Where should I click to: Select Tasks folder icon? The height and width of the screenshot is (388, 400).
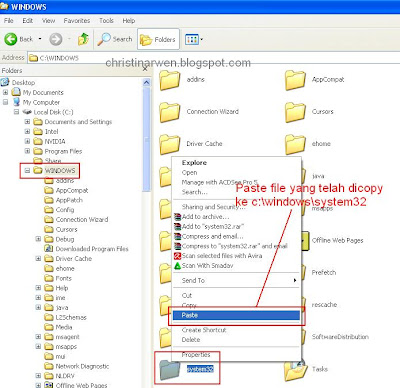point(295,369)
